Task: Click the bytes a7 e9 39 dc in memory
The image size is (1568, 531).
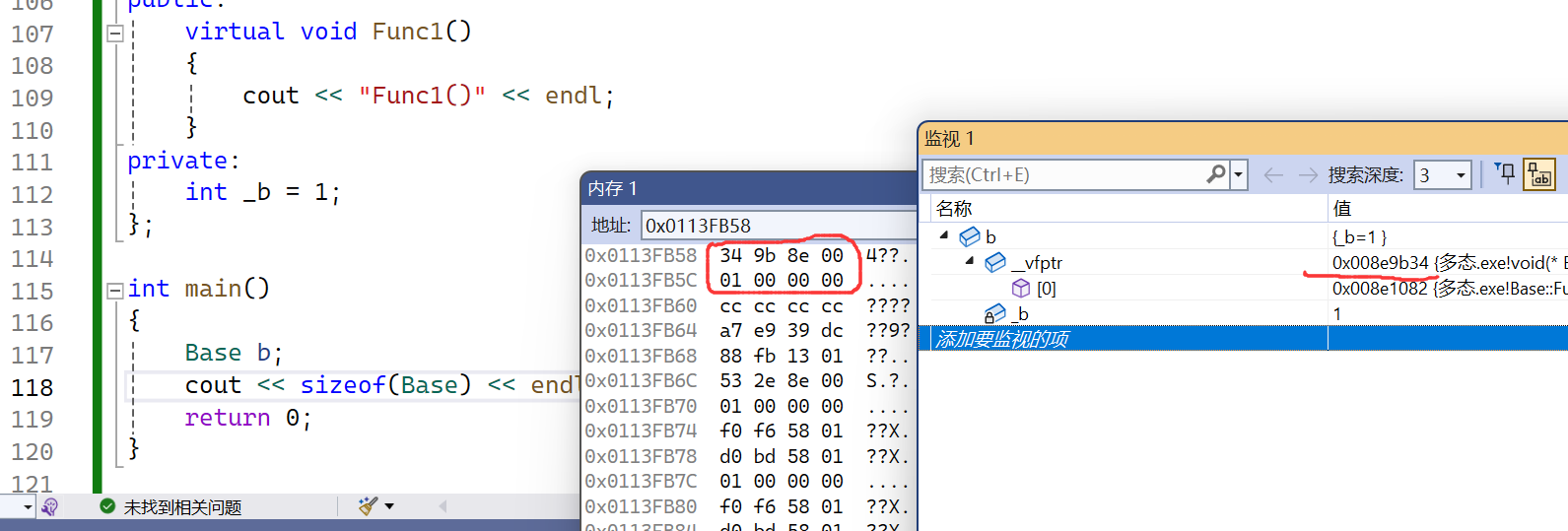Action: click(x=782, y=330)
